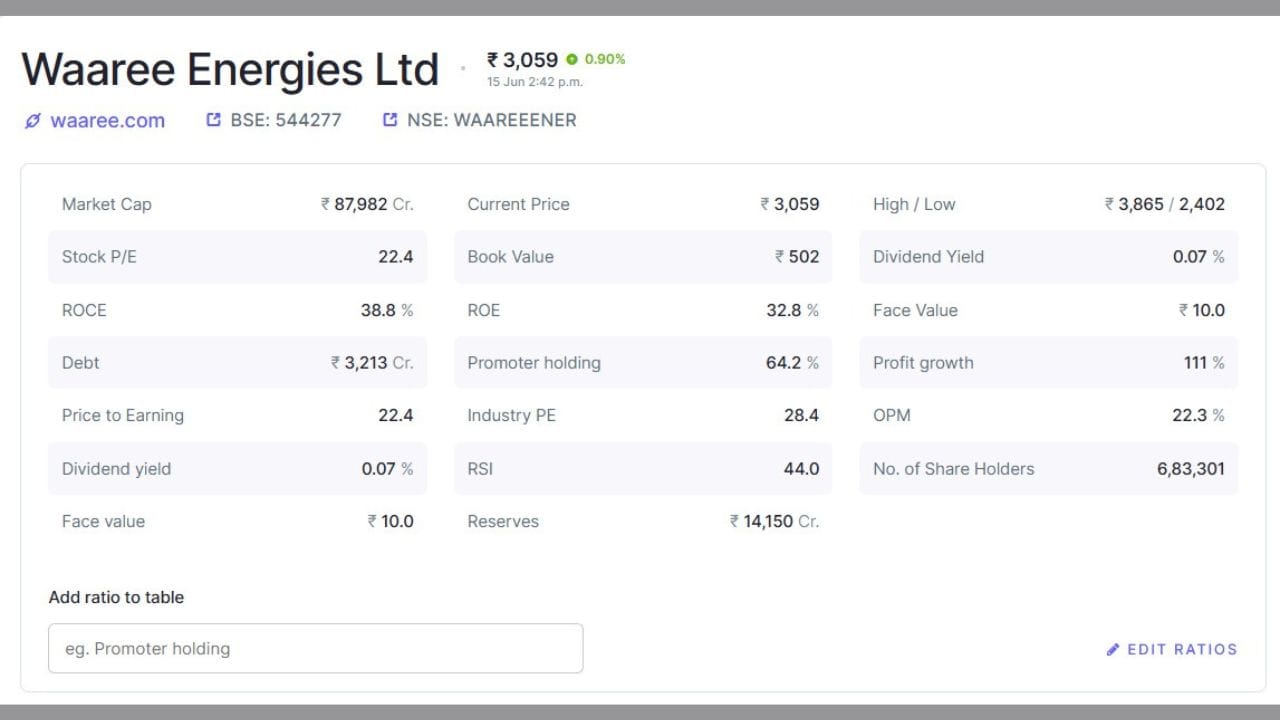1280x720 pixels.
Task: Click the Price to Earning label
Action: [123, 415]
